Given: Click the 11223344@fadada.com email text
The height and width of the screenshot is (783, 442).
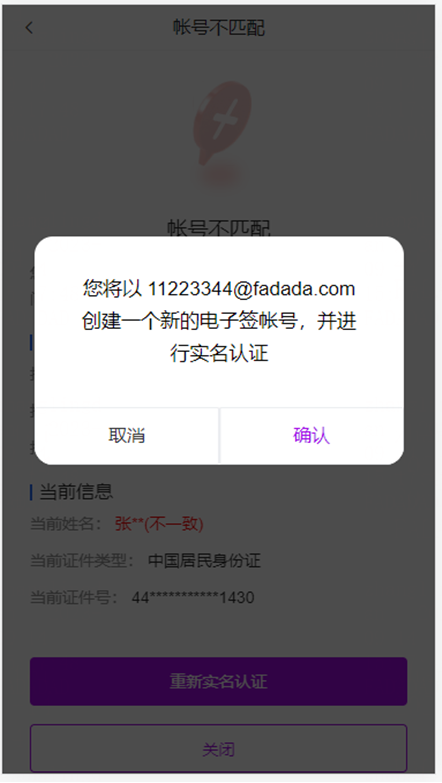Looking at the screenshot, I should coord(252,289).
